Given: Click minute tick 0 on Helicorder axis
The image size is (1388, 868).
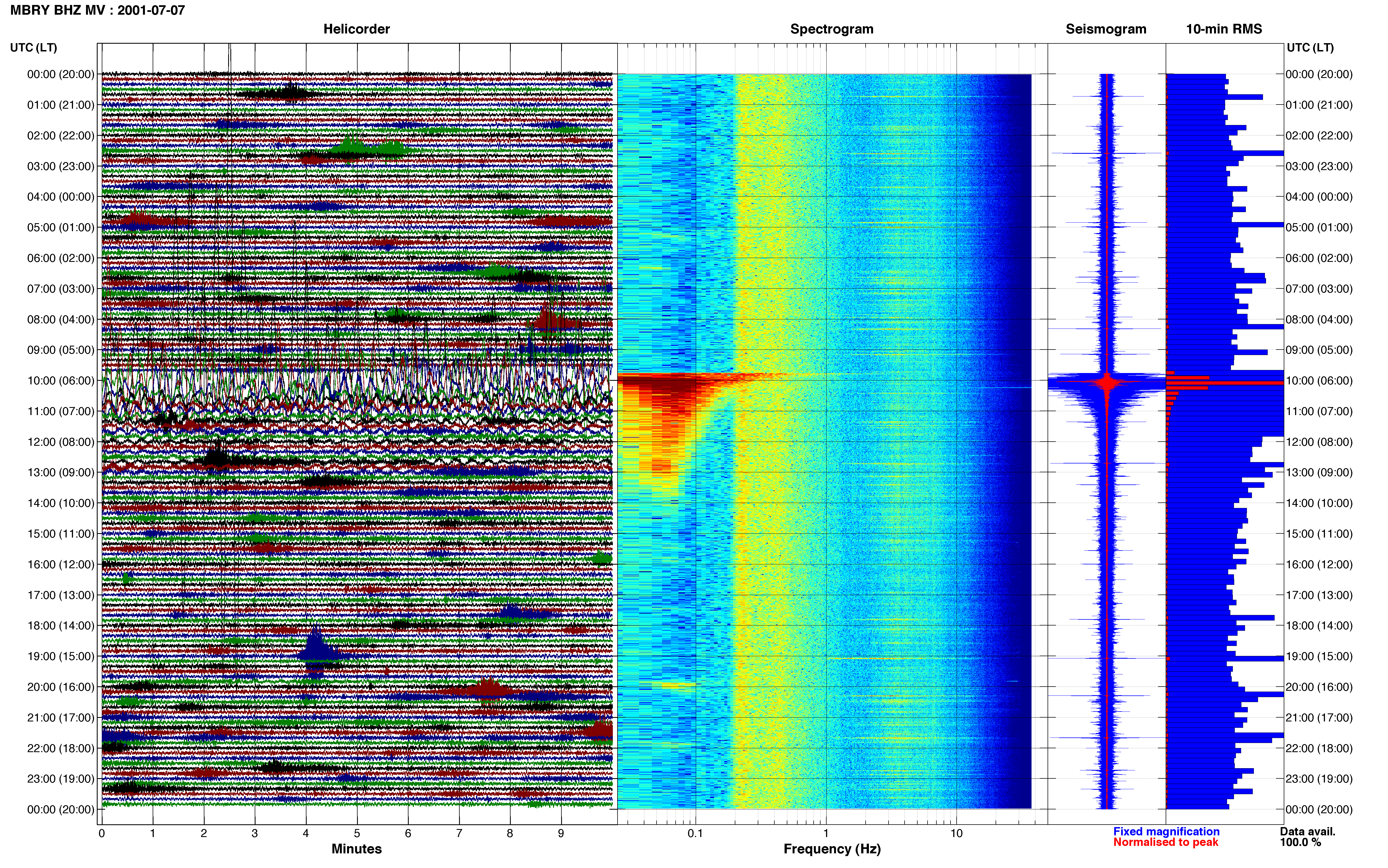Looking at the screenshot, I should tap(101, 833).
